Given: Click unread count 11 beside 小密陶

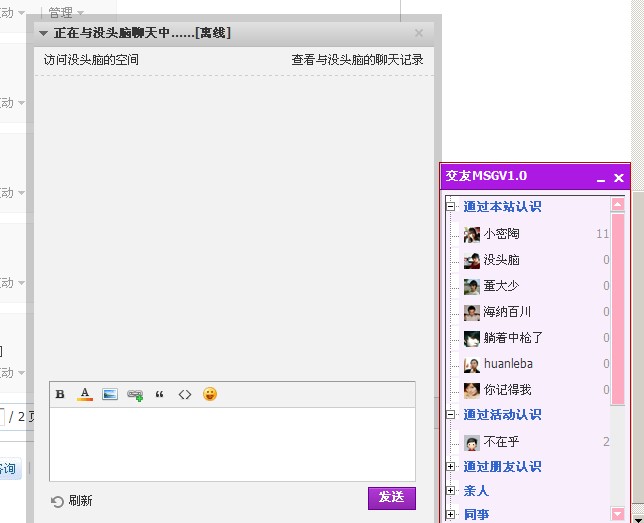Looking at the screenshot, I should point(603,234).
